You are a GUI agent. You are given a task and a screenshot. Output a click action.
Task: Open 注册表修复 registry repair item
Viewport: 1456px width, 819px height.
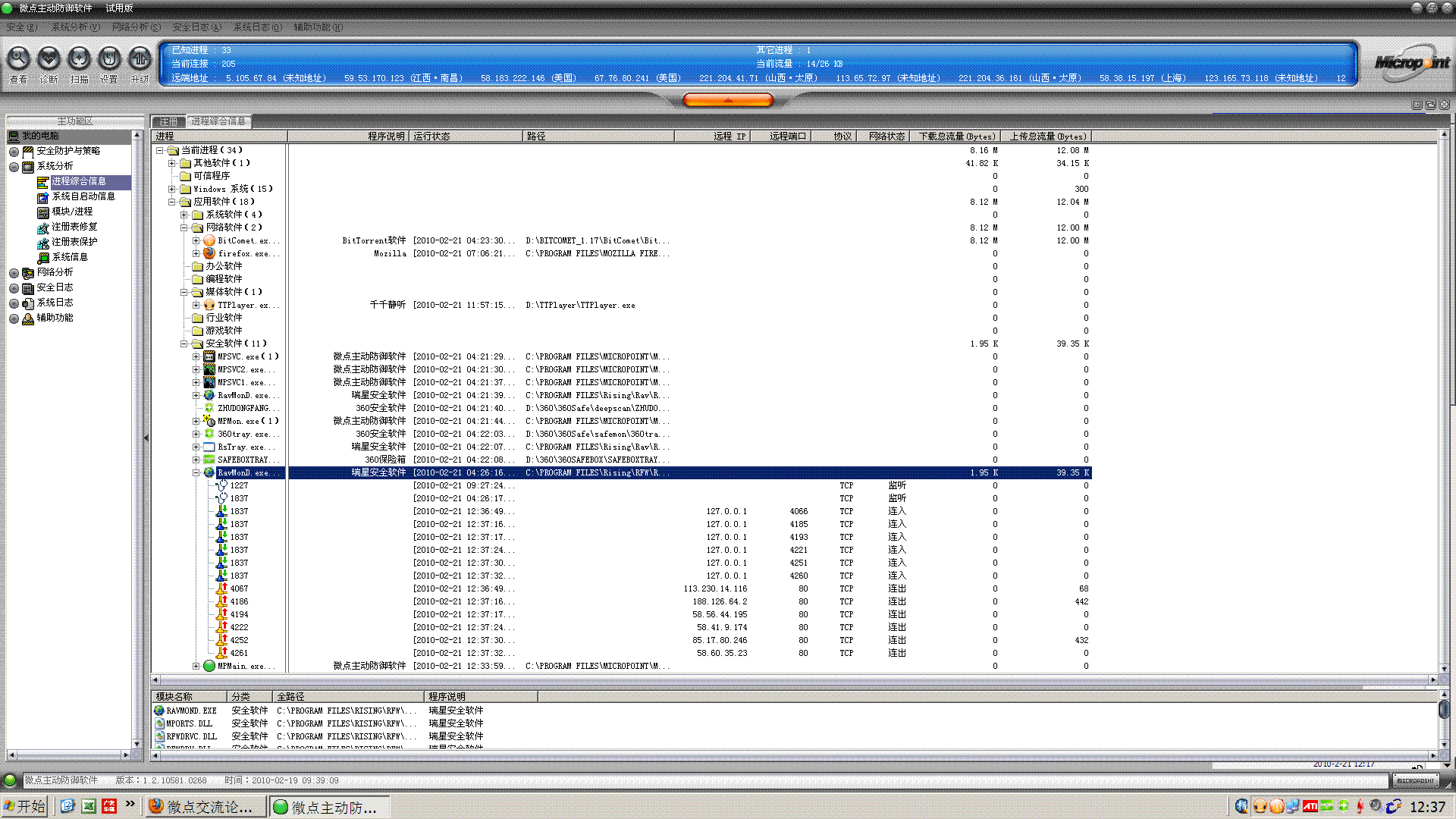click(74, 227)
